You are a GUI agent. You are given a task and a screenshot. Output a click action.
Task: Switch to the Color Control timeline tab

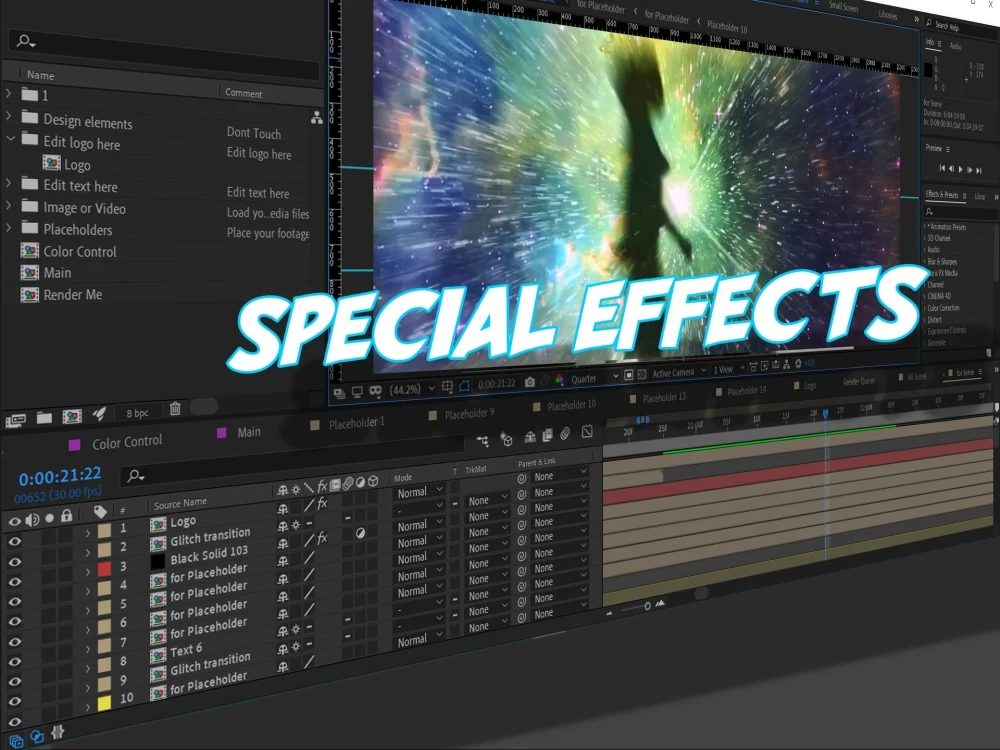(127, 442)
